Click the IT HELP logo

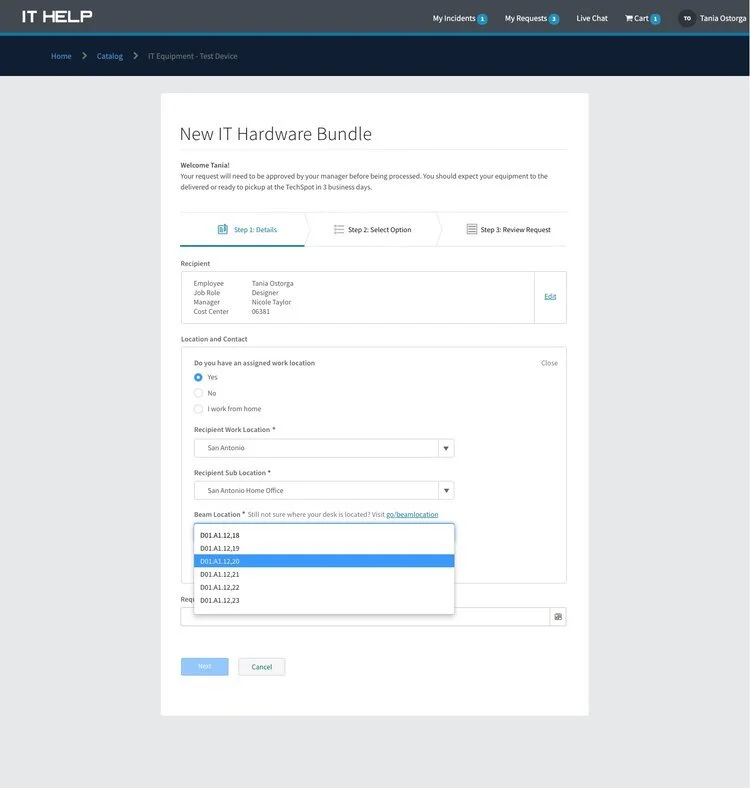(57, 17)
